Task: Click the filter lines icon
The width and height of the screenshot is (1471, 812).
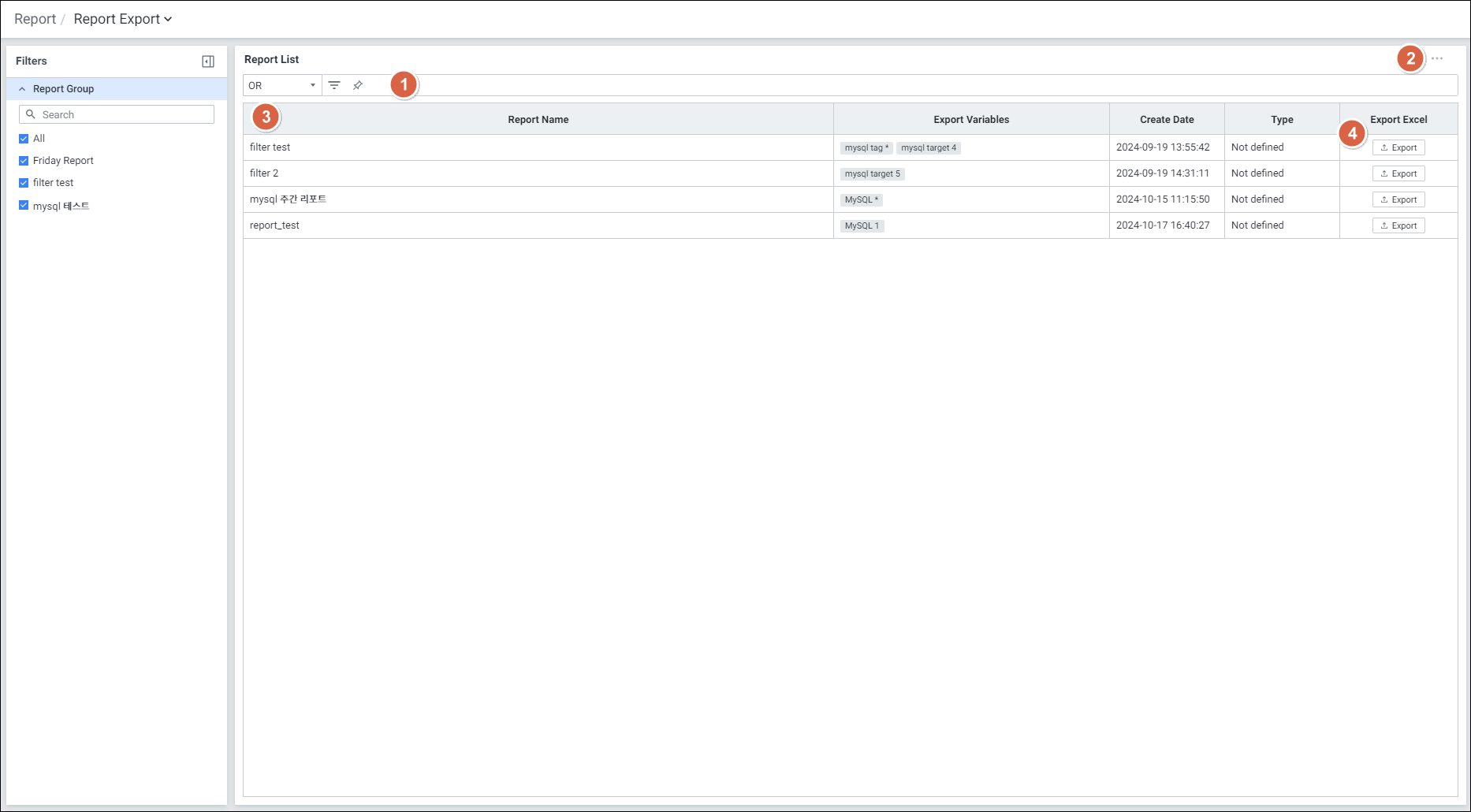Action: point(334,85)
